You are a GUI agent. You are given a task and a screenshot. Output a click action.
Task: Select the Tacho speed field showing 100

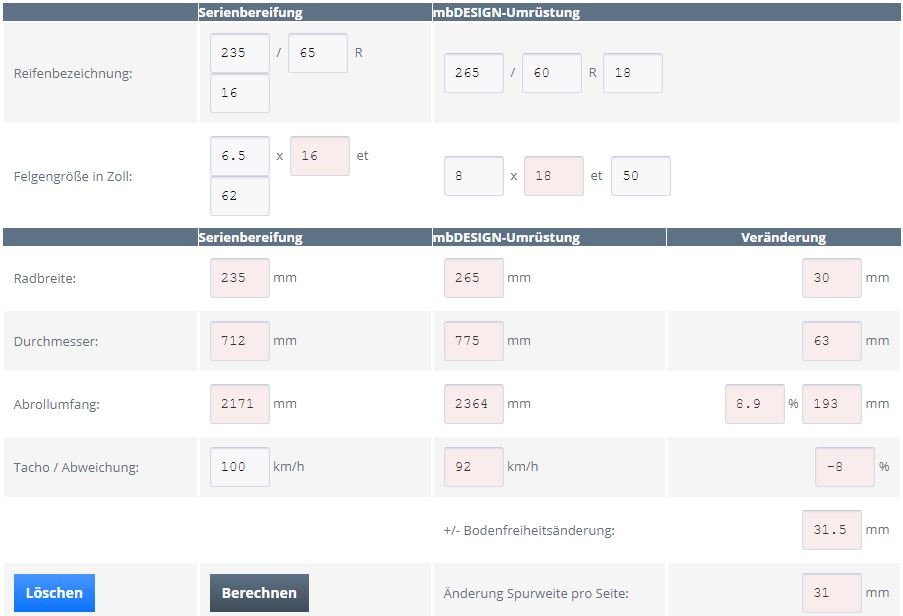240,467
